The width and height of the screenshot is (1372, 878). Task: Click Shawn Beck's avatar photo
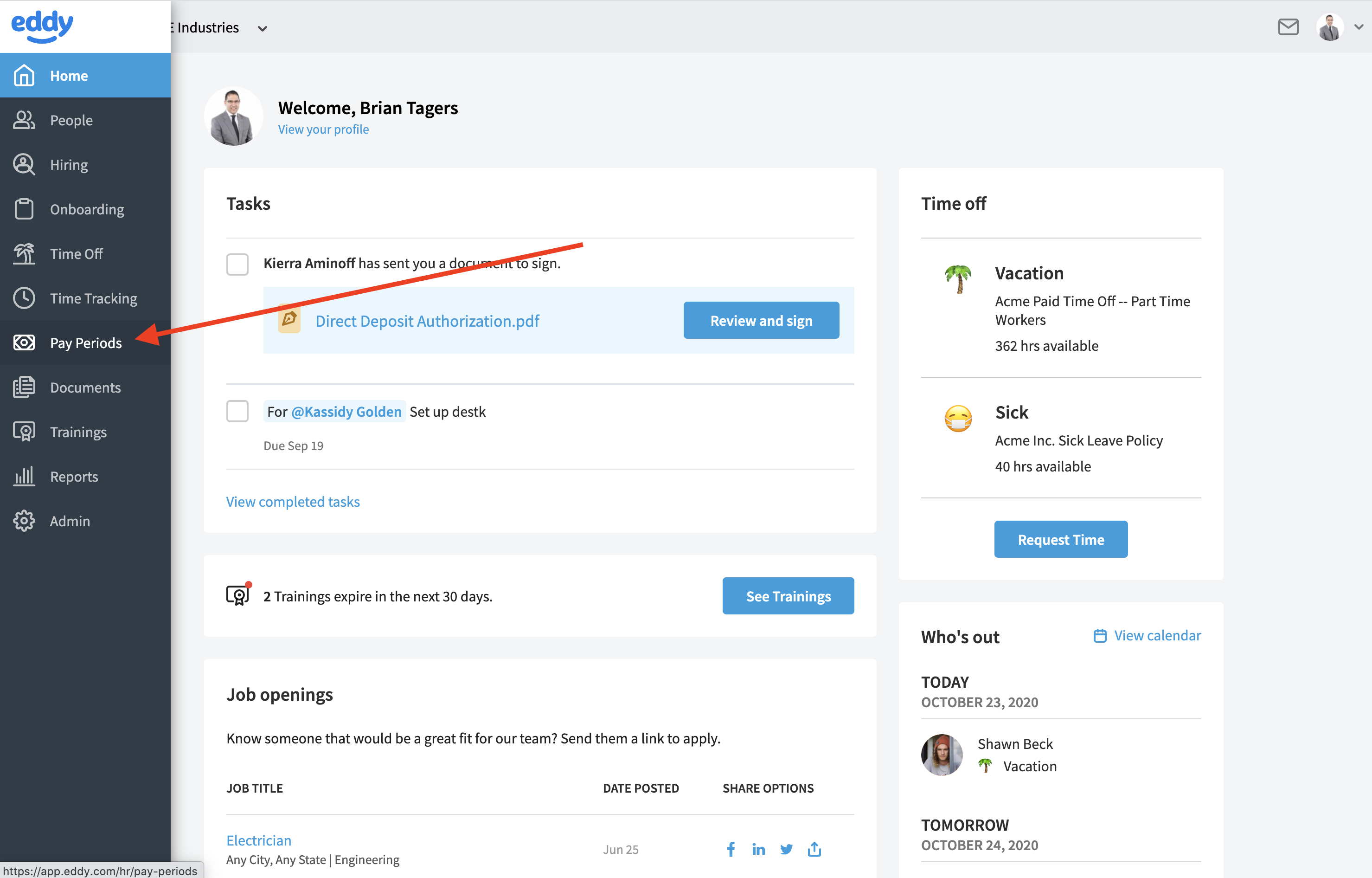(942, 754)
